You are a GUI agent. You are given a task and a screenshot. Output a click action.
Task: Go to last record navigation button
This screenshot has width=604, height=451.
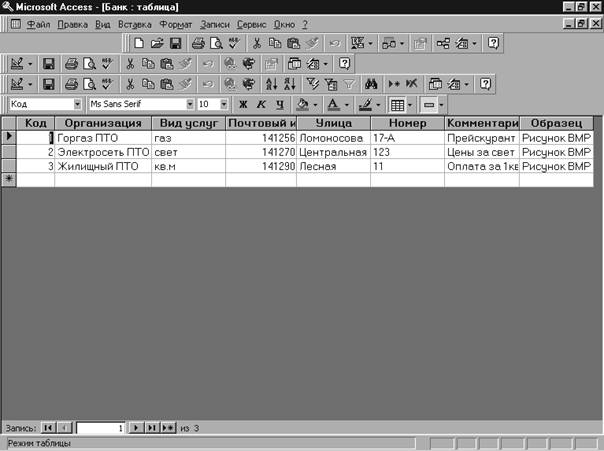pyautogui.click(x=152, y=428)
